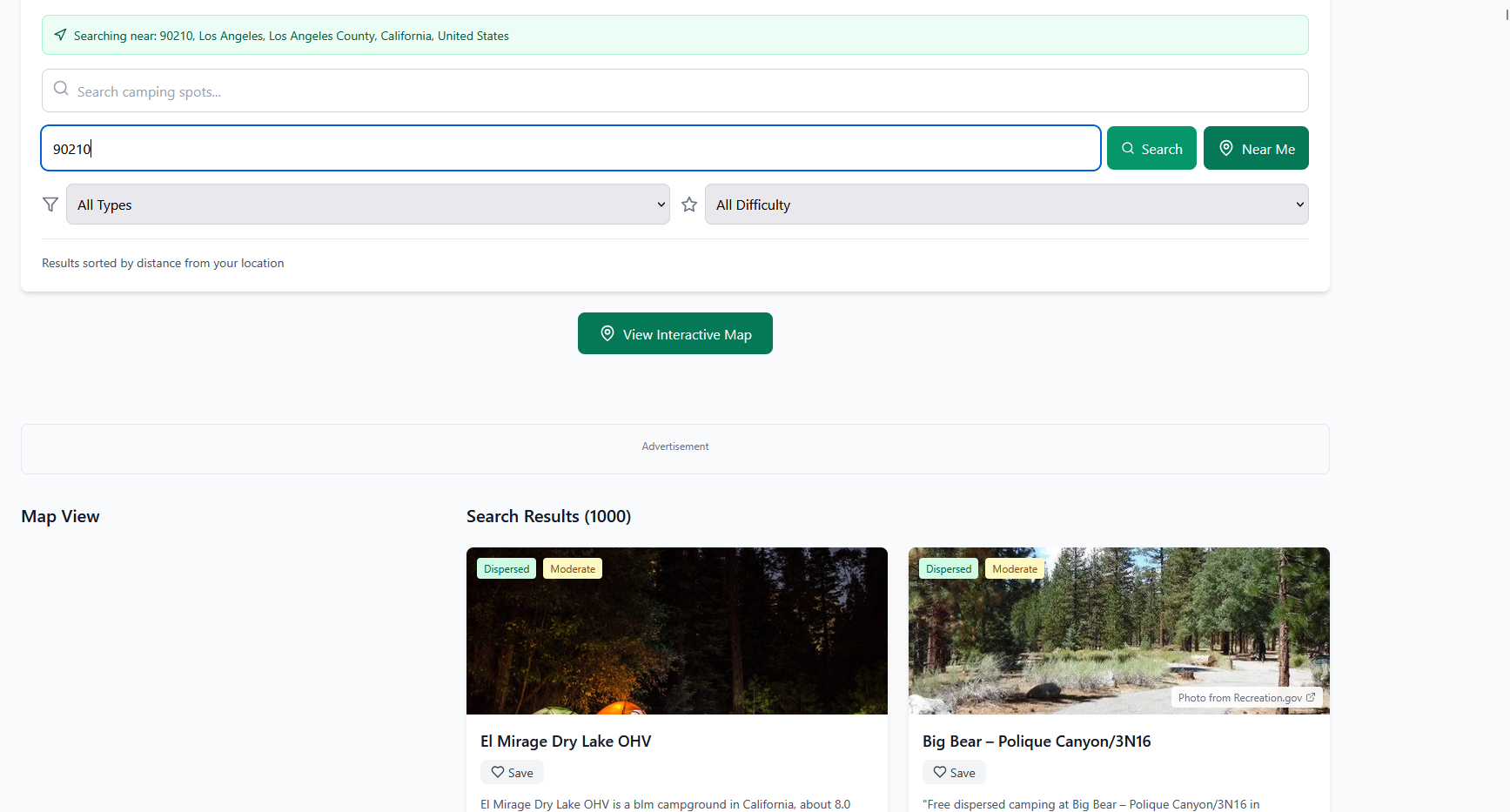Click the Search Results (1000) heading
This screenshot has height=812, width=1510.
548,516
